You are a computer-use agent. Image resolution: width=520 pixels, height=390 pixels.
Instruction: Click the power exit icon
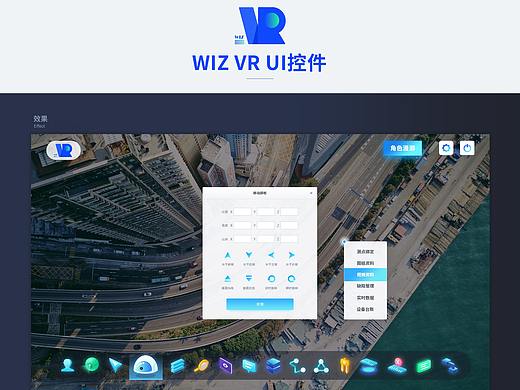pos(467,148)
